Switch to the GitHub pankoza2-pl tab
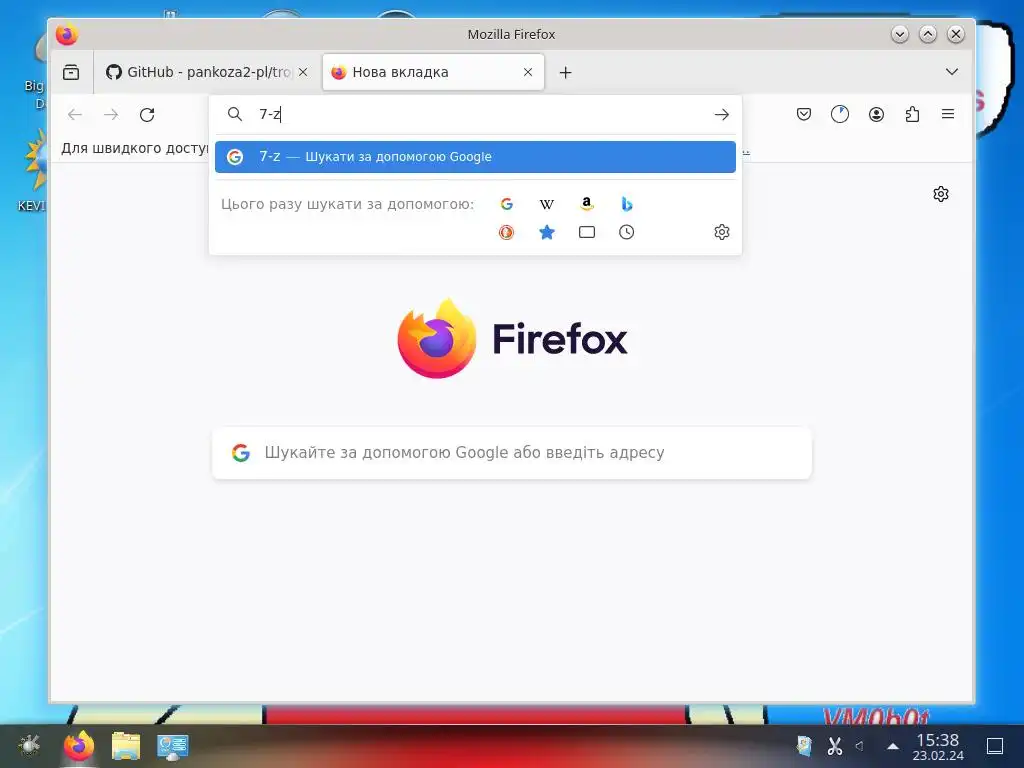Image resolution: width=1024 pixels, height=768 pixels. 206,72
